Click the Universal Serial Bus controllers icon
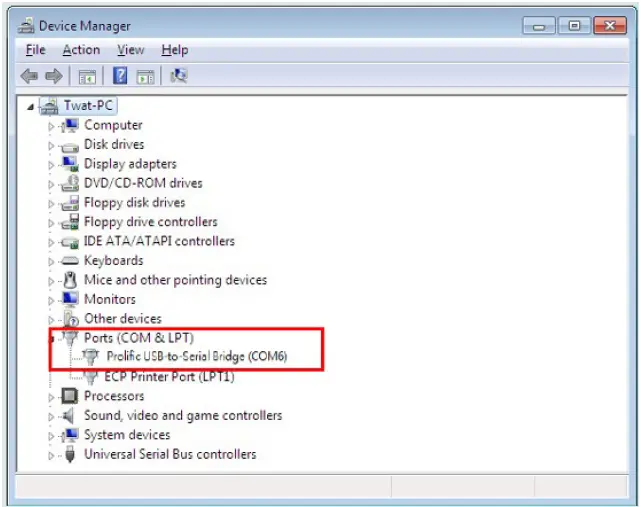Screen dimensions: 641x507 point(70,454)
